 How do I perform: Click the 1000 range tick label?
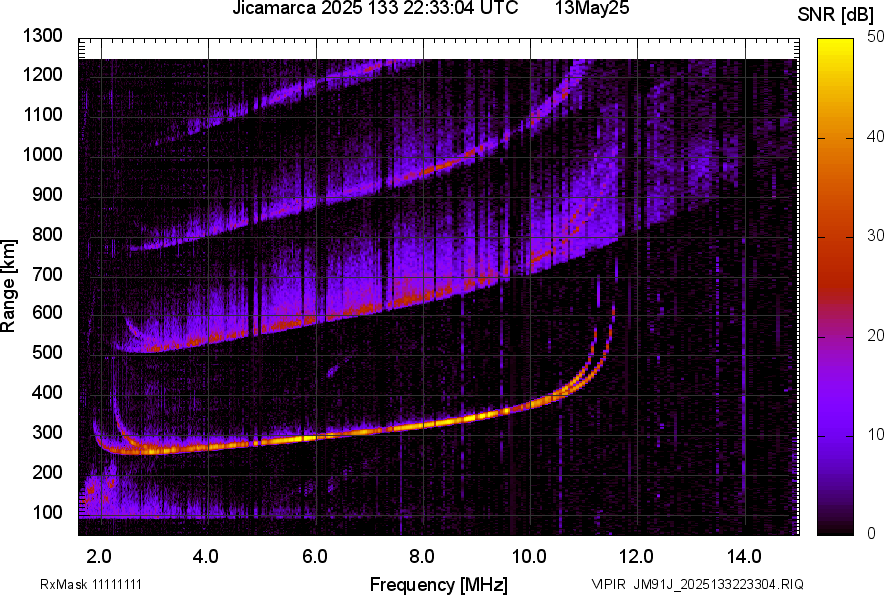pos(42,154)
